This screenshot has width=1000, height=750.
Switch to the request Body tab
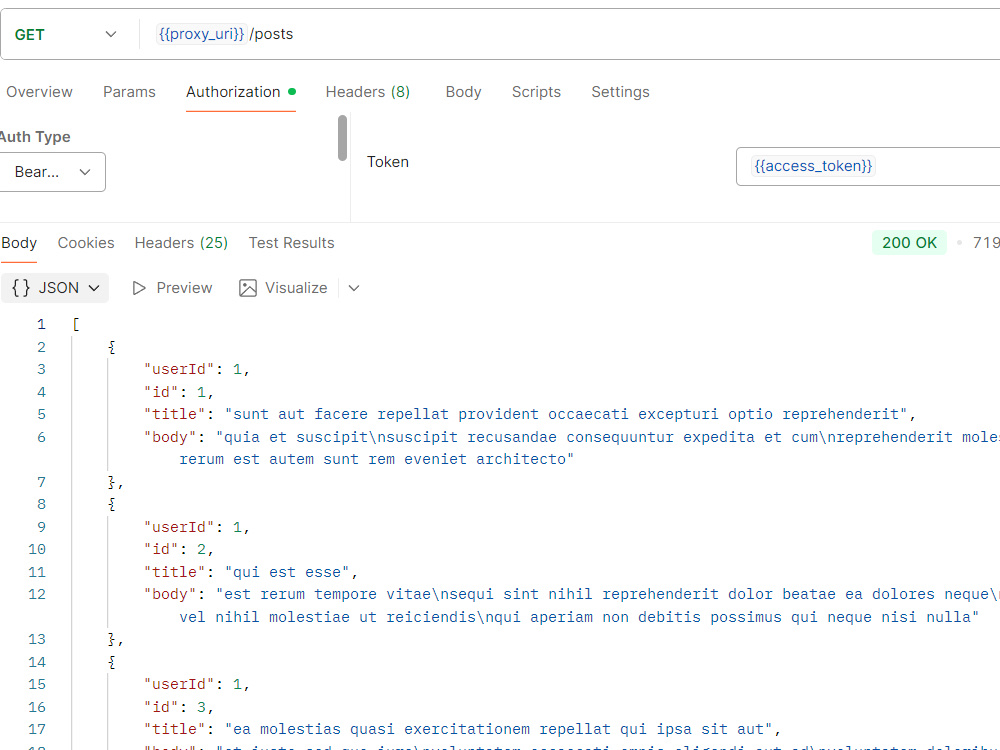(464, 92)
